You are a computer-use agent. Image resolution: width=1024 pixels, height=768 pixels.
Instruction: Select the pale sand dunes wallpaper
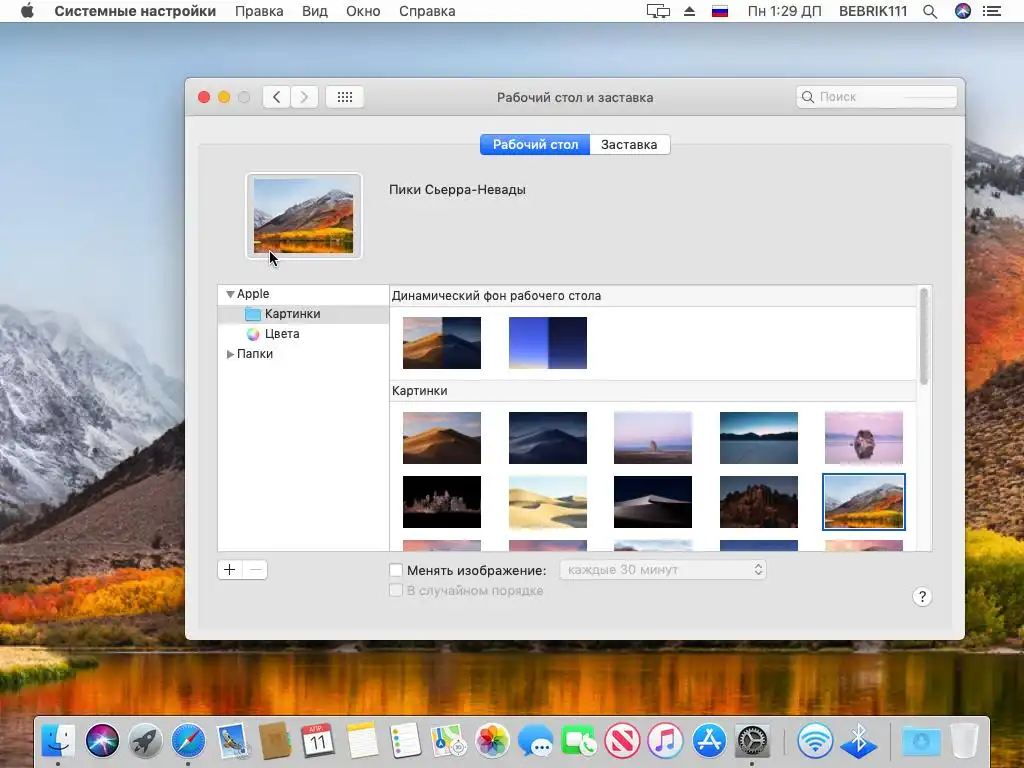548,502
